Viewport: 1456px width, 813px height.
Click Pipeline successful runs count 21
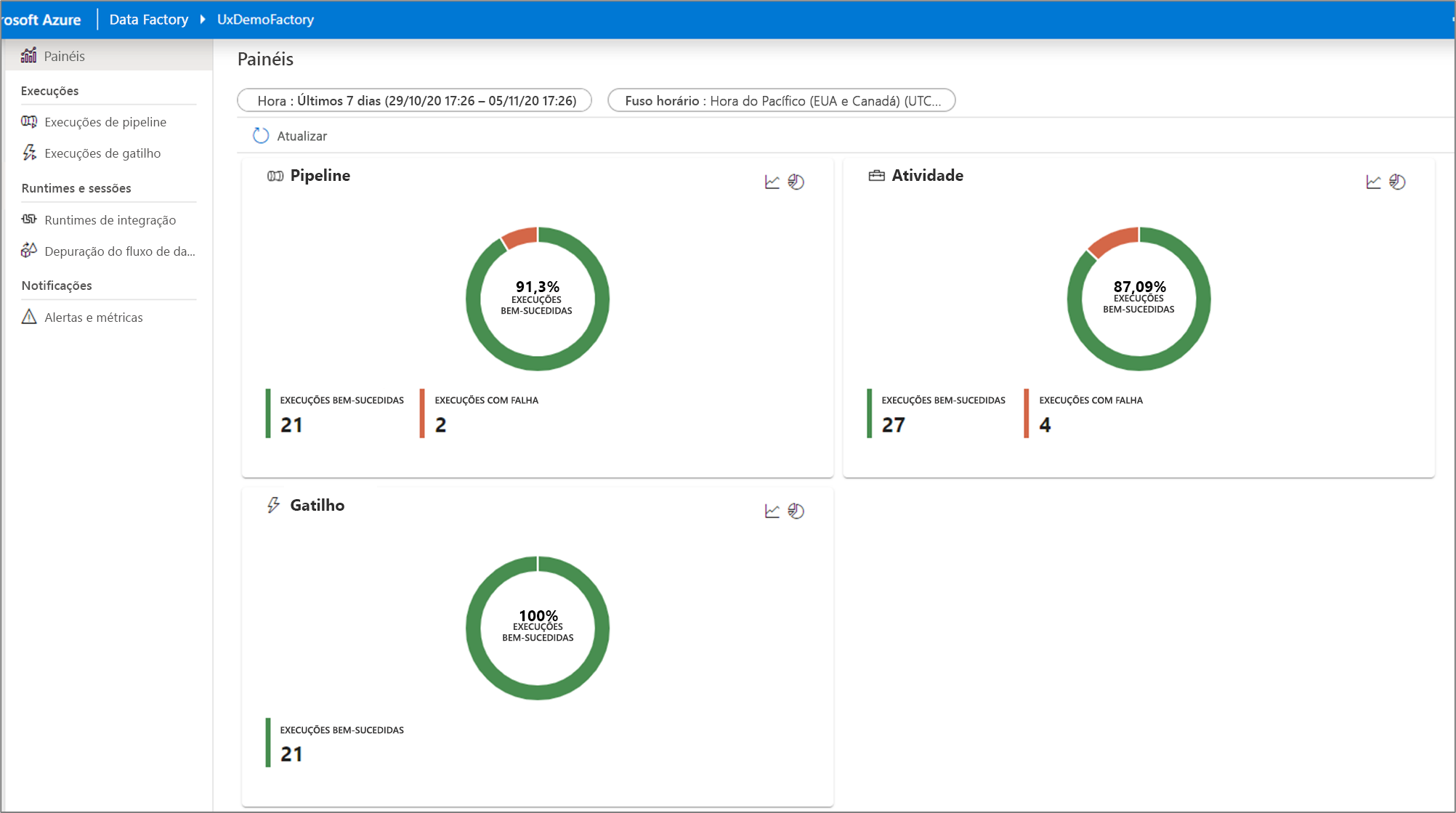[x=291, y=425]
